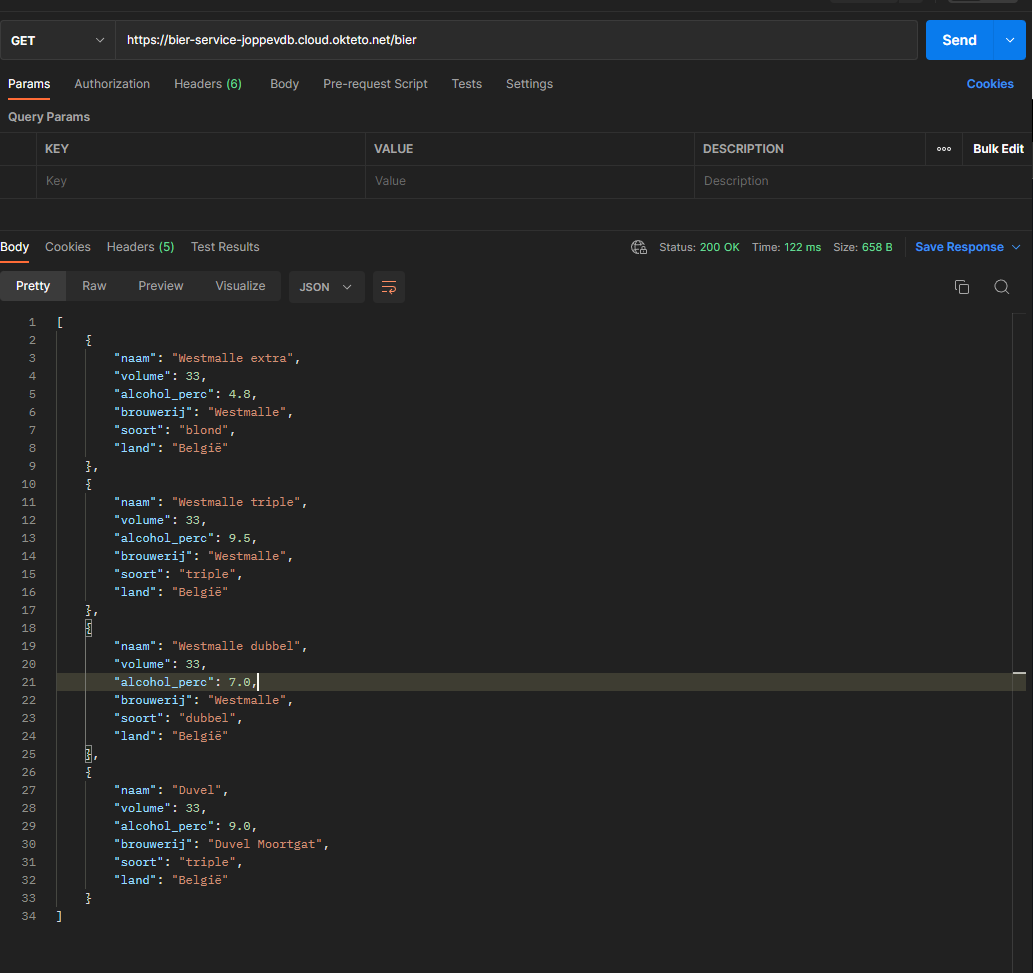Click the query param Description field
The height and width of the screenshot is (973, 1033).
[x=863, y=181]
